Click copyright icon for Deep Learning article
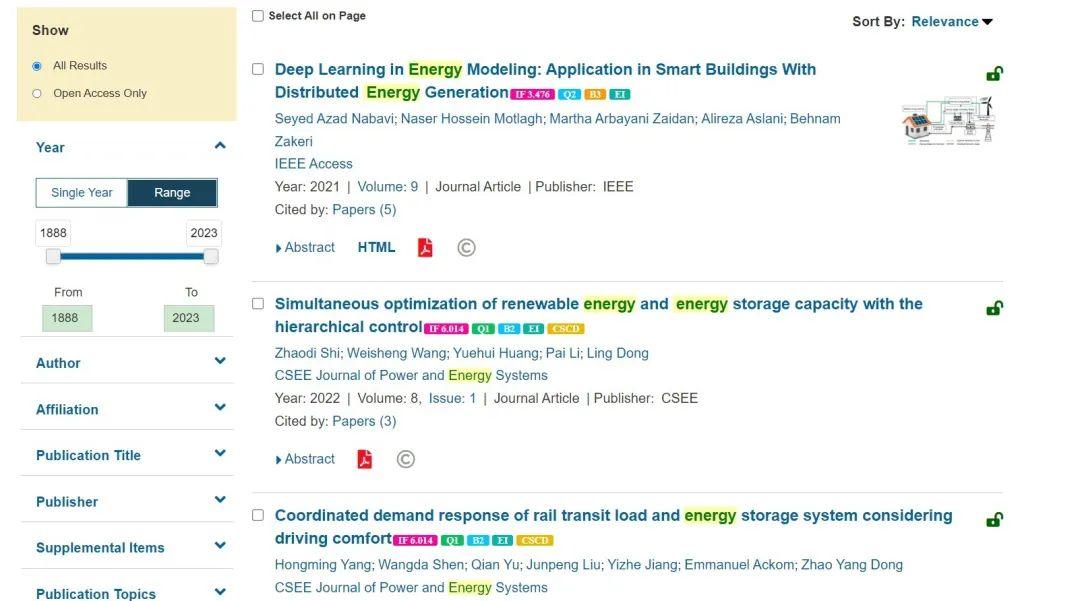1080x601 pixels. point(466,248)
